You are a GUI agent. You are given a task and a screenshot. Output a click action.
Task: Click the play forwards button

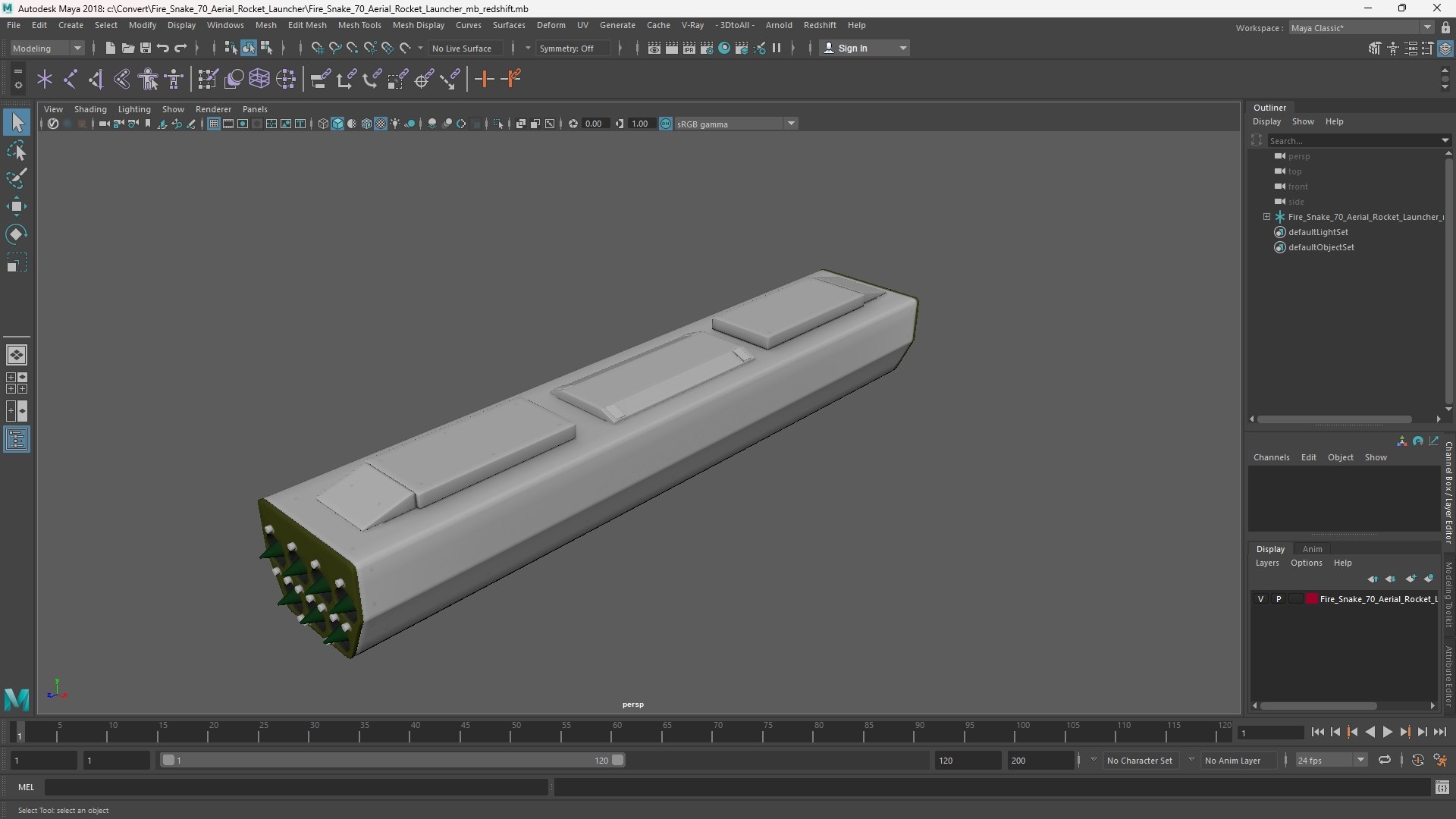1387,732
